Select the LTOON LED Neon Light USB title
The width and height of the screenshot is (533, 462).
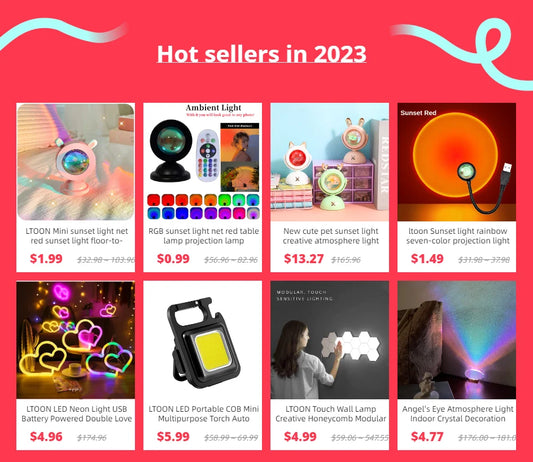76,414
